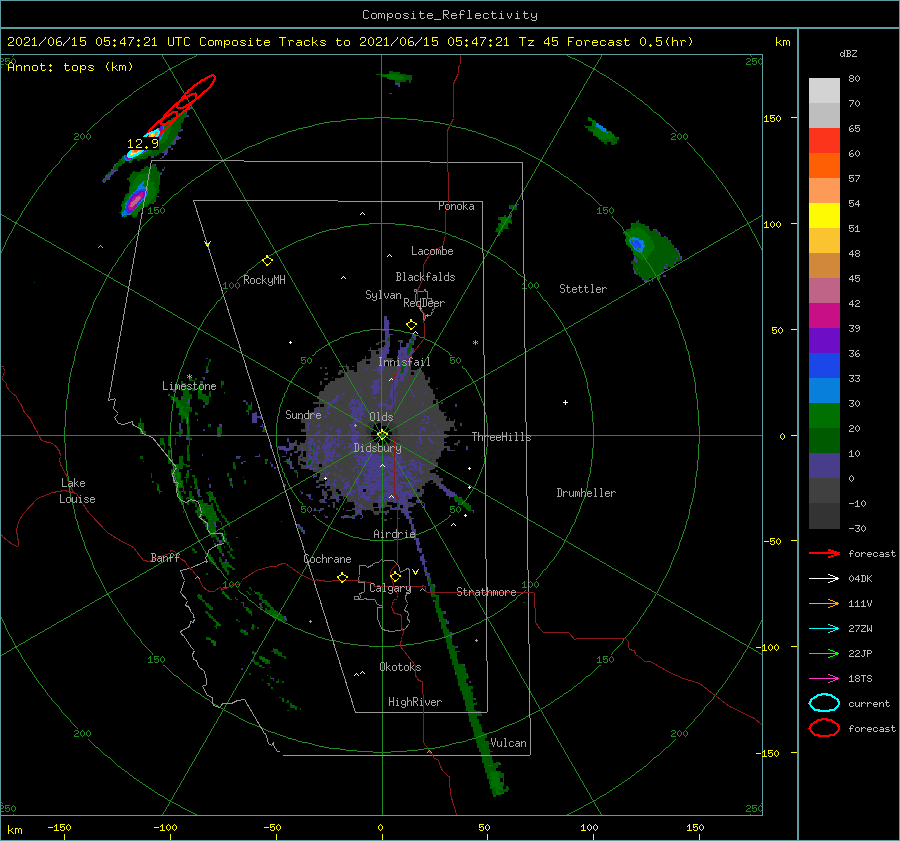Click the yellow diamond marker below Cochrane
Screen dimensions: 900x841
[342, 577]
